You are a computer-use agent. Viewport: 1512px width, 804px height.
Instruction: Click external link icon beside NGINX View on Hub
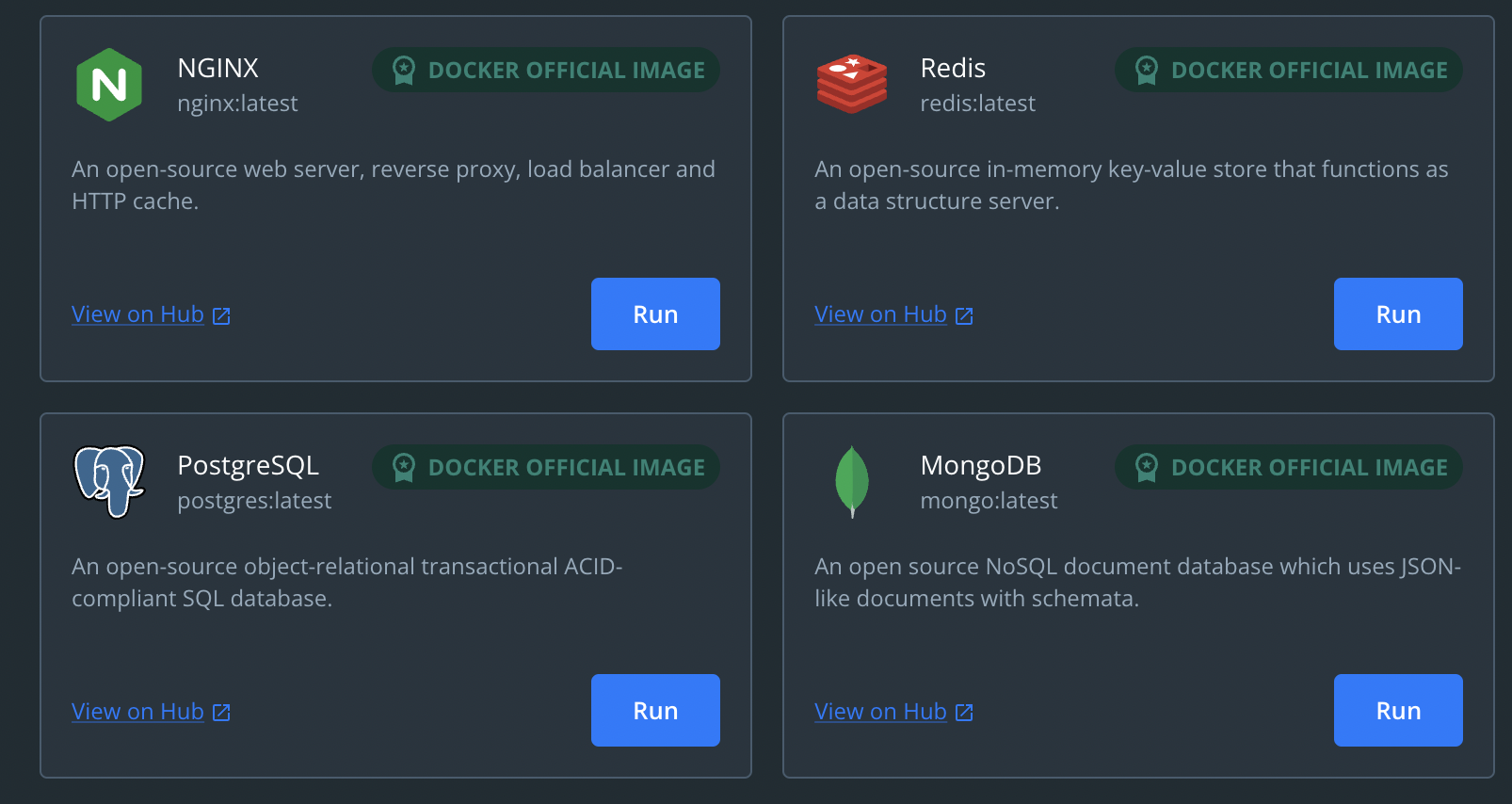[x=221, y=316]
